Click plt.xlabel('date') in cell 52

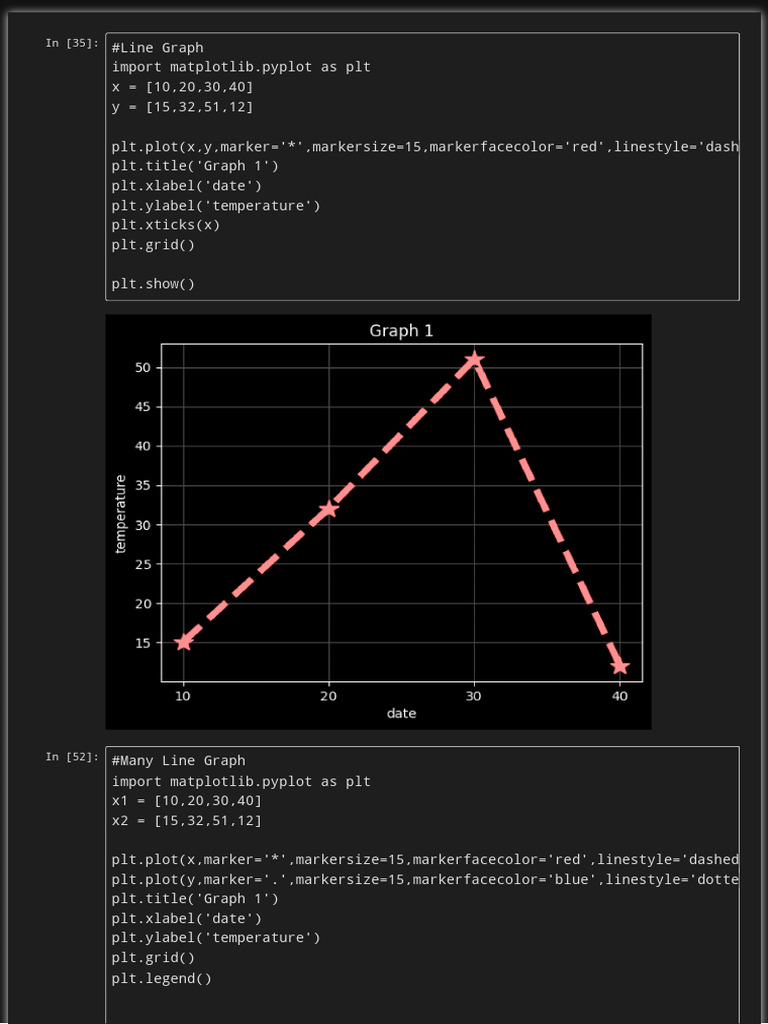187,919
